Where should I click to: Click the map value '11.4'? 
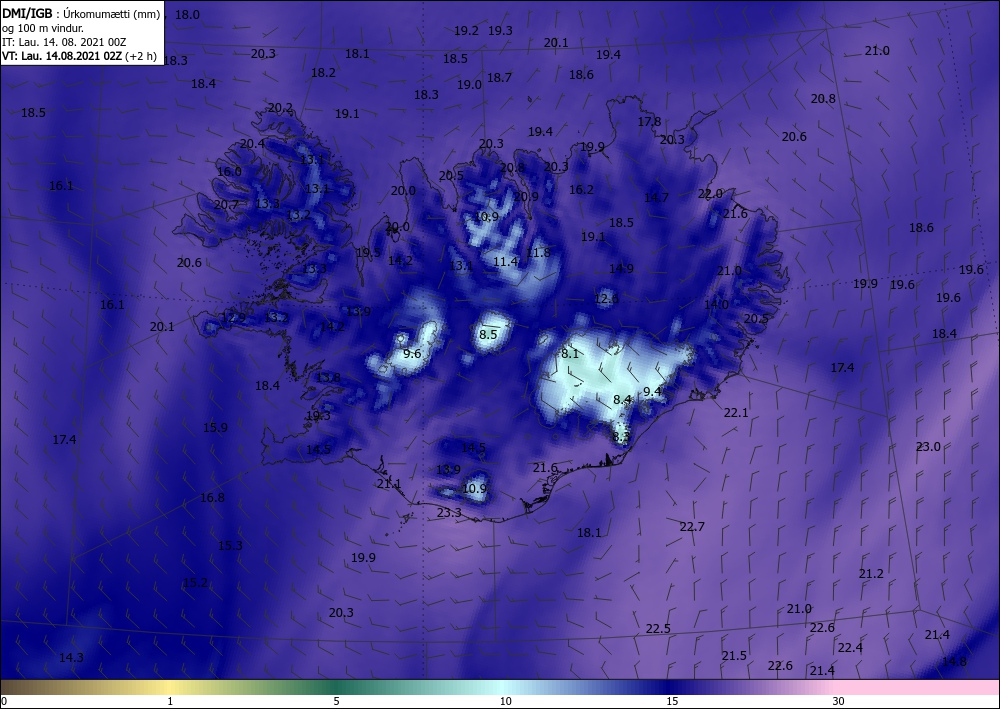[x=505, y=261]
